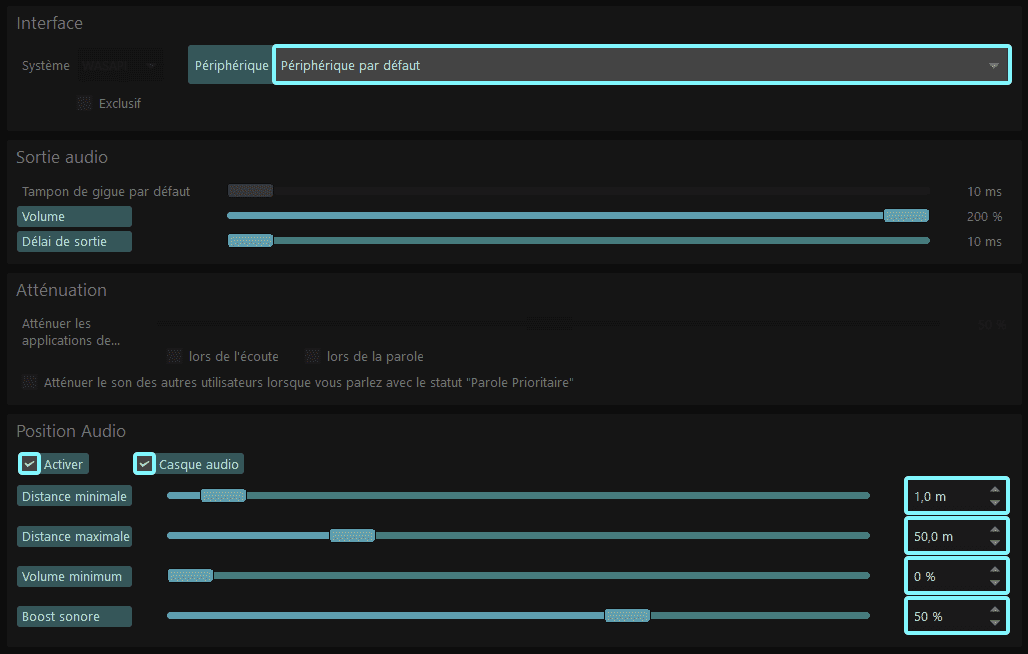Viewport: 1028px width, 654px height.
Task: Disable the Casque audio checkbox
Action: pyautogui.click(x=146, y=464)
